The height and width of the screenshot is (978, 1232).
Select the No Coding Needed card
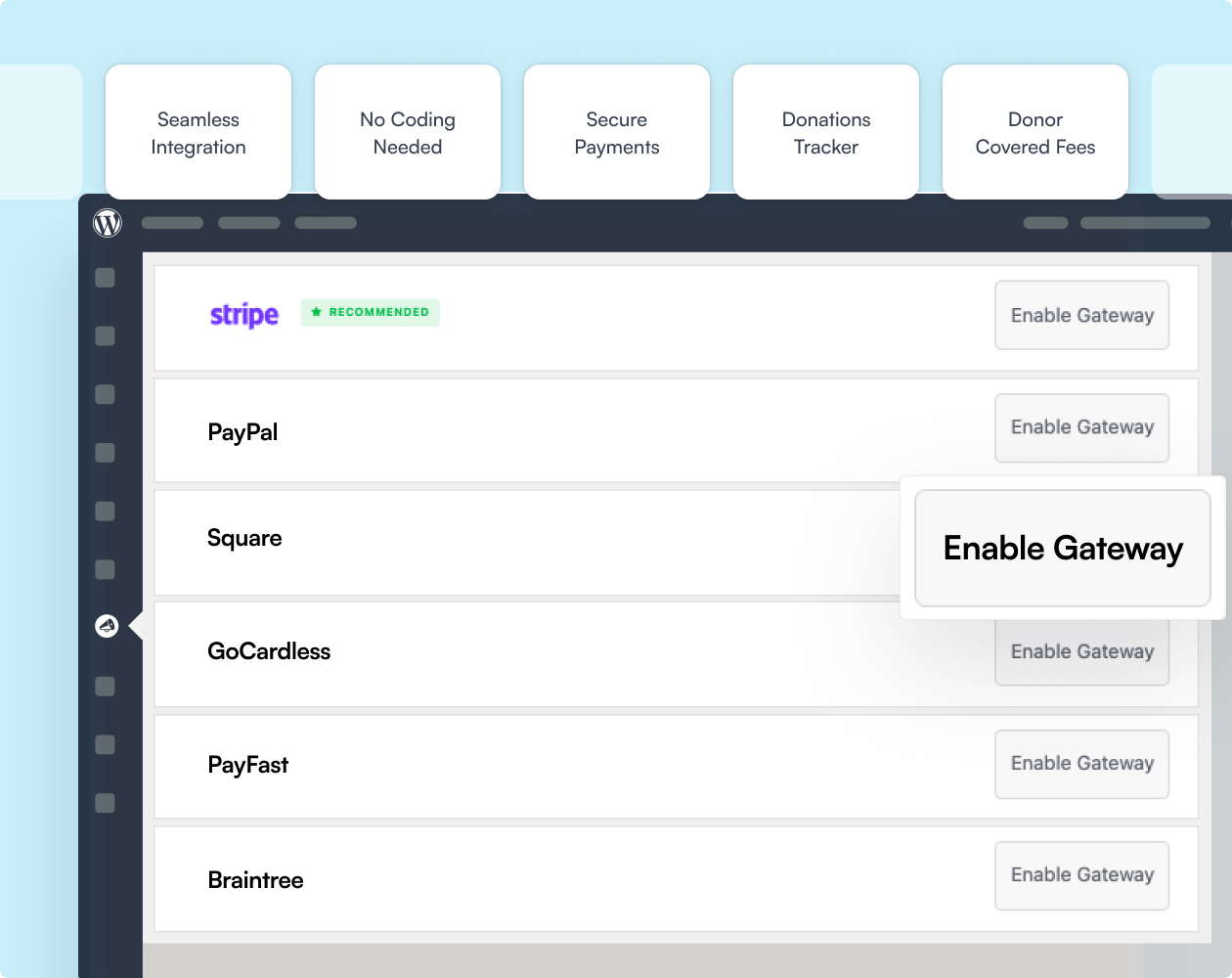point(408,132)
